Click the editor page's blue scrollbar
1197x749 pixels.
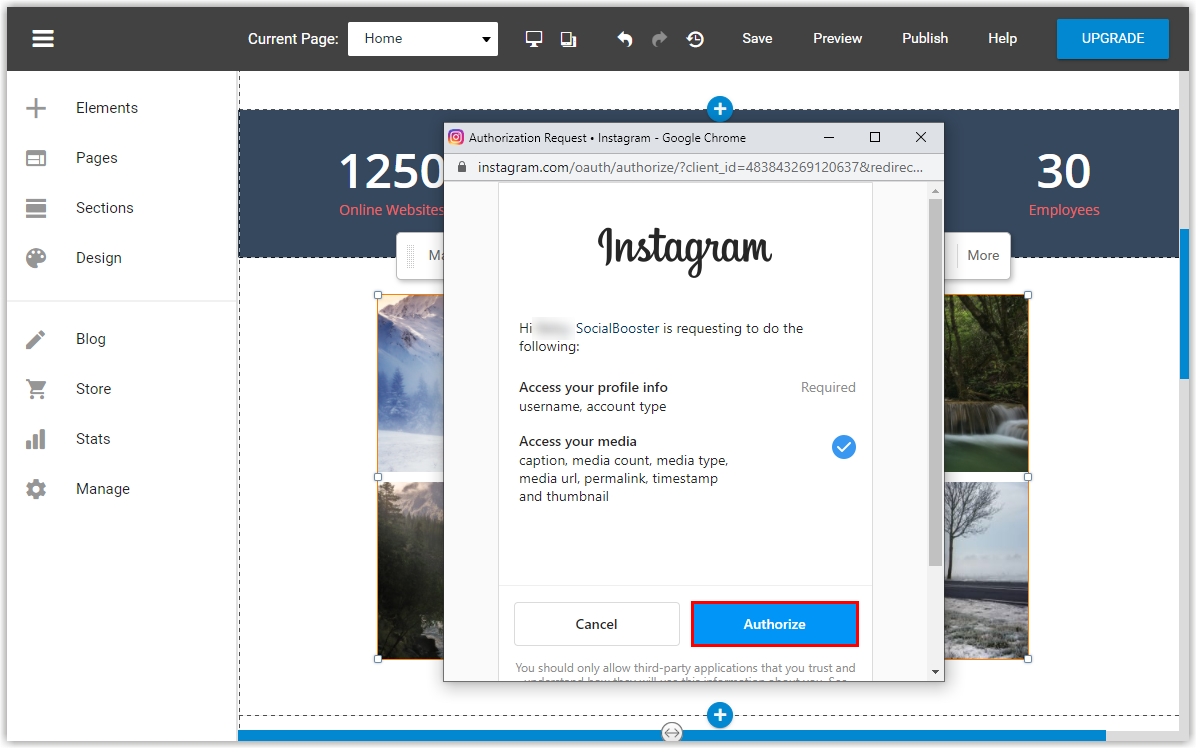coord(1184,303)
